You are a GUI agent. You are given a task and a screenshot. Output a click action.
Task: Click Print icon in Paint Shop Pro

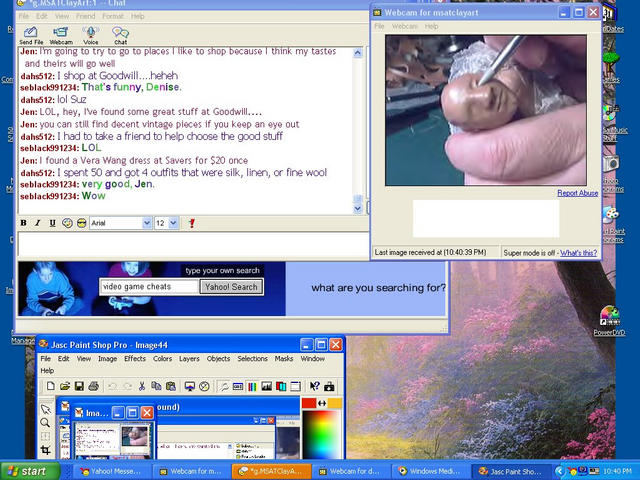(x=93, y=386)
